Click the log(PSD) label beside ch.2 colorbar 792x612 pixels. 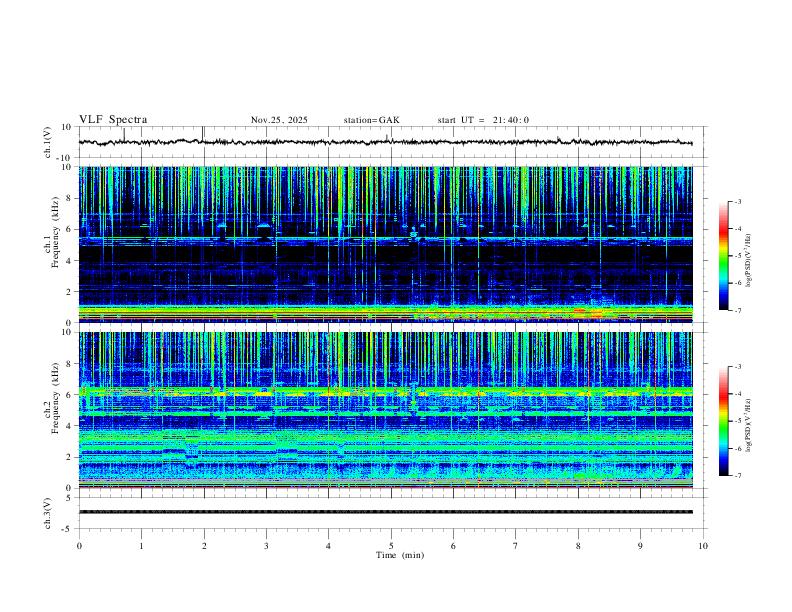748,425
